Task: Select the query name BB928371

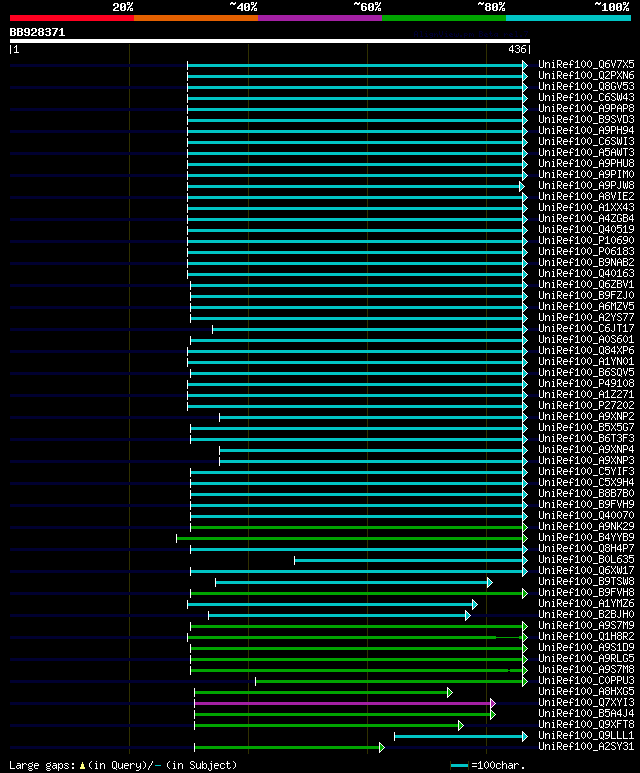Action: coord(37,33)
